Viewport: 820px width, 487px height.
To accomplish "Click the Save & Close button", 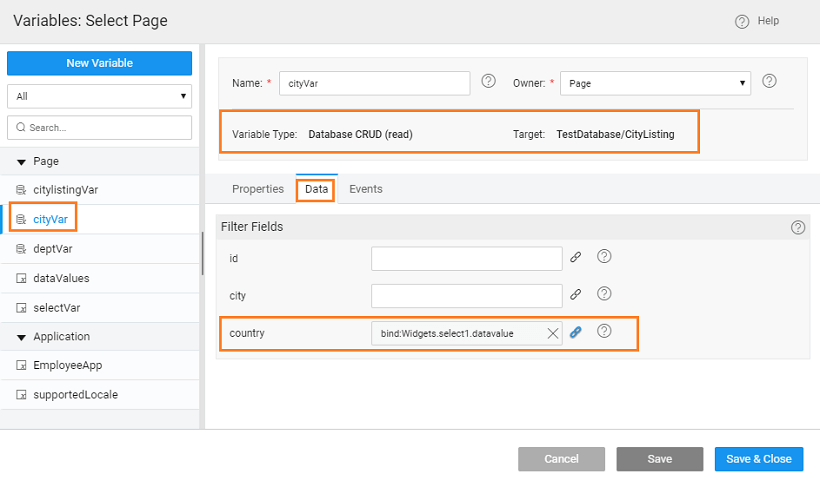I will (758, 459).
